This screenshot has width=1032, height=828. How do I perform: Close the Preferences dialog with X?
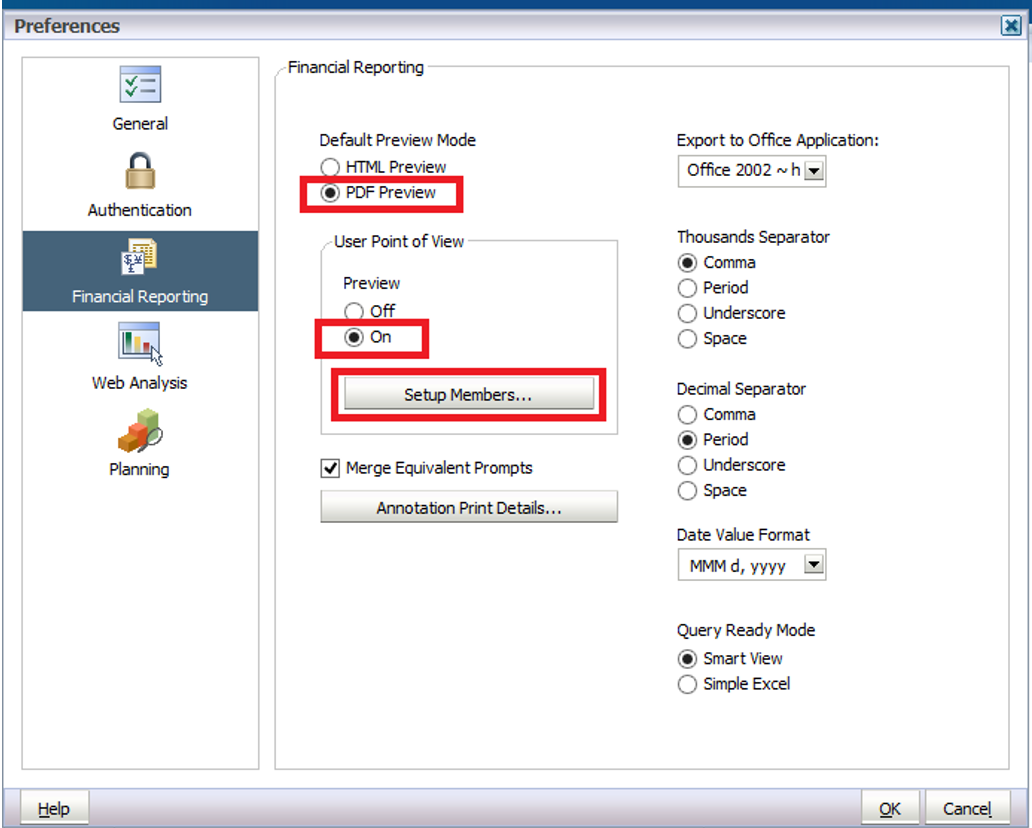(x=1011, y=26)
